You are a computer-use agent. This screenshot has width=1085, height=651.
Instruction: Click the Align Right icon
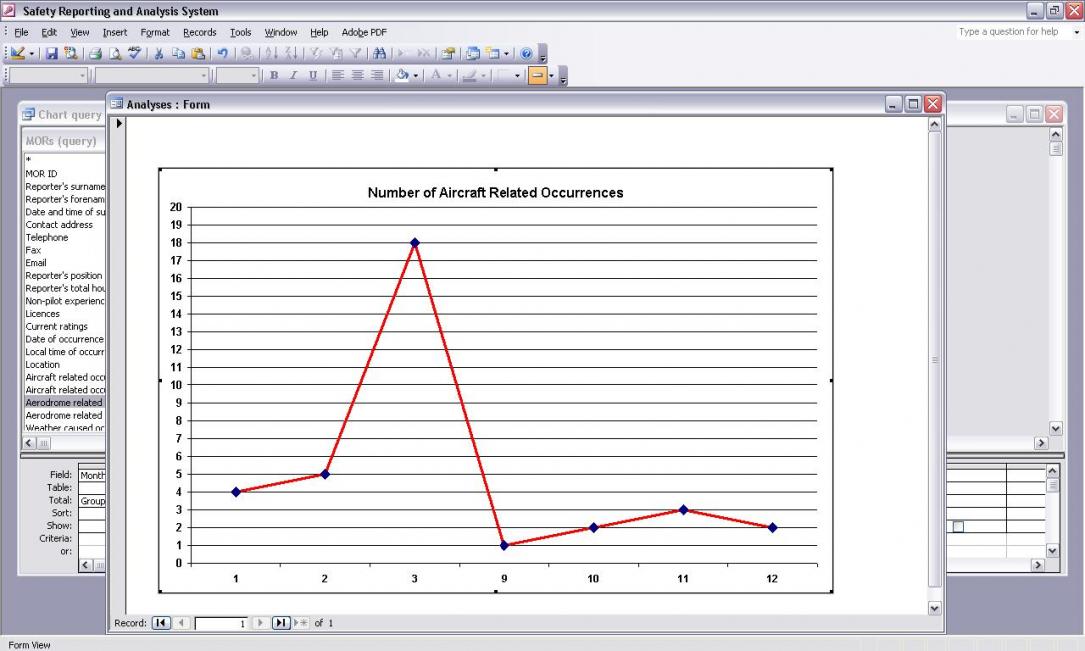(377, 75)
